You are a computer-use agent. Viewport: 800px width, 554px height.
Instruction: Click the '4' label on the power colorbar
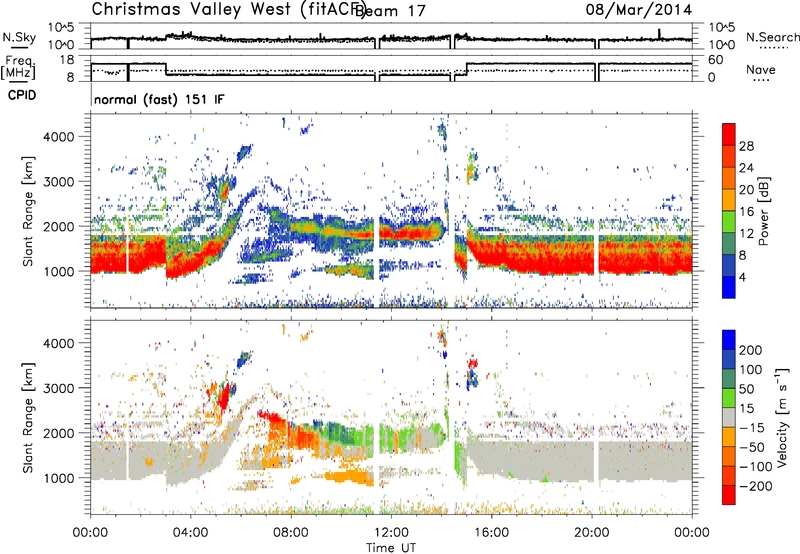(742, 277)
